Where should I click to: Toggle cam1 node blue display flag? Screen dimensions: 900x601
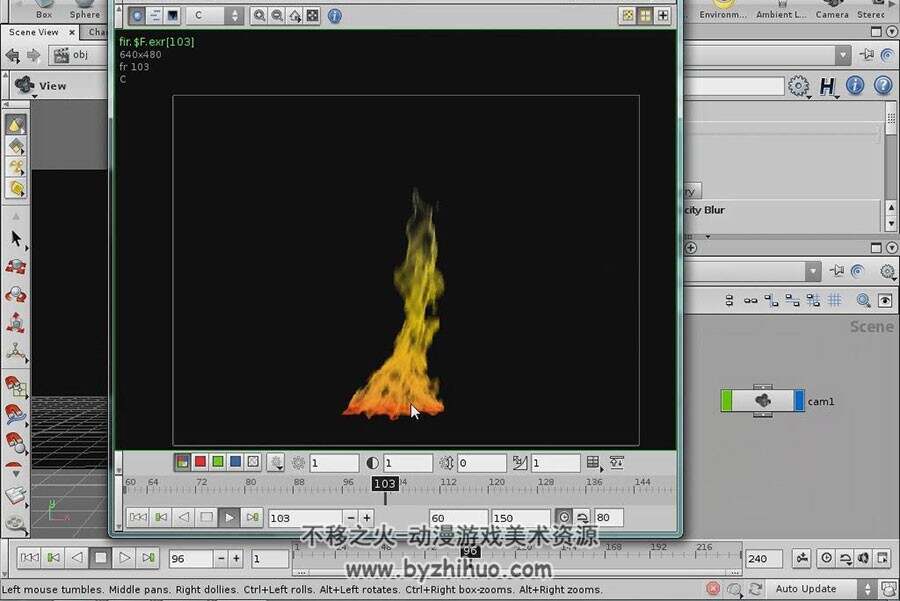(x=799, y=401)
